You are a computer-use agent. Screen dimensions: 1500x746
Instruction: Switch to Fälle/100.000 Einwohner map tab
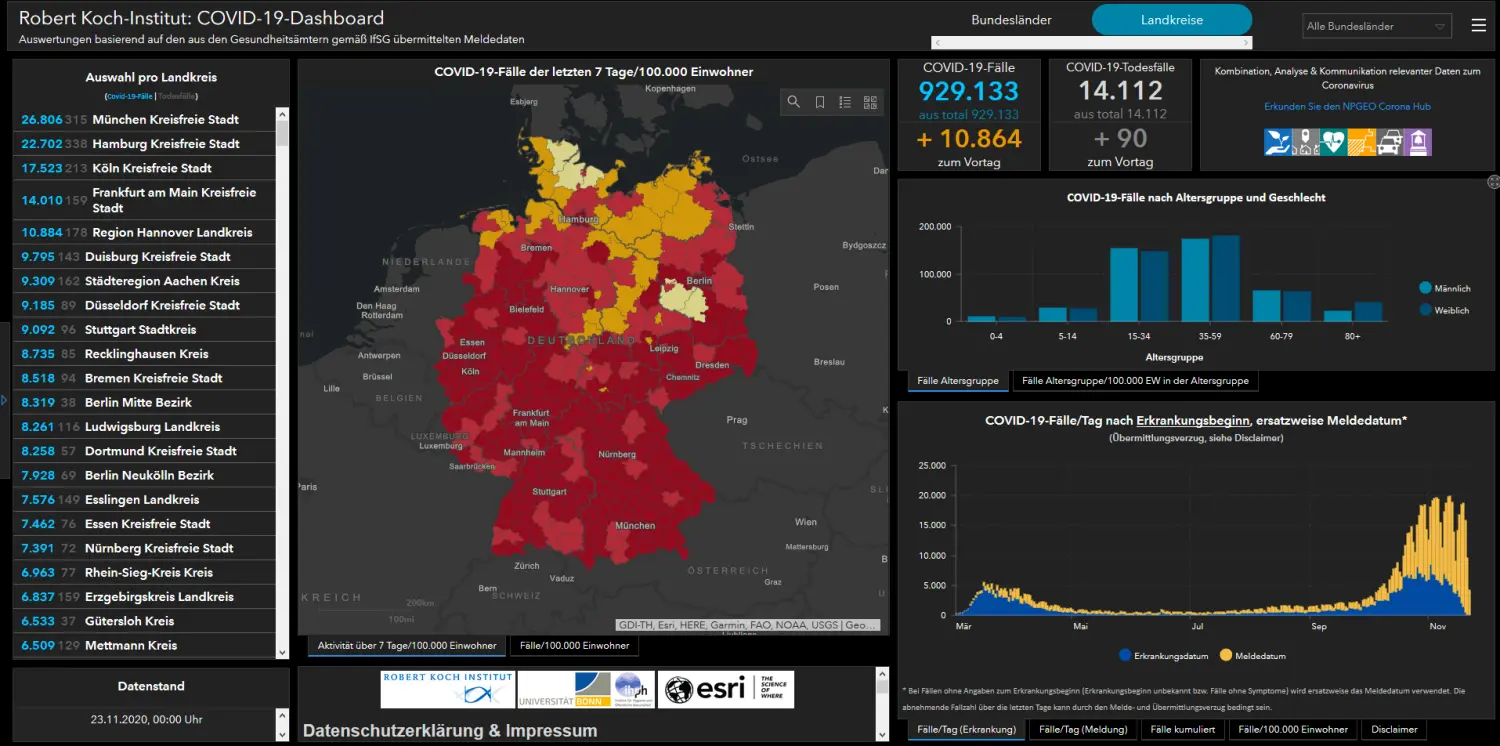[574, 645]
